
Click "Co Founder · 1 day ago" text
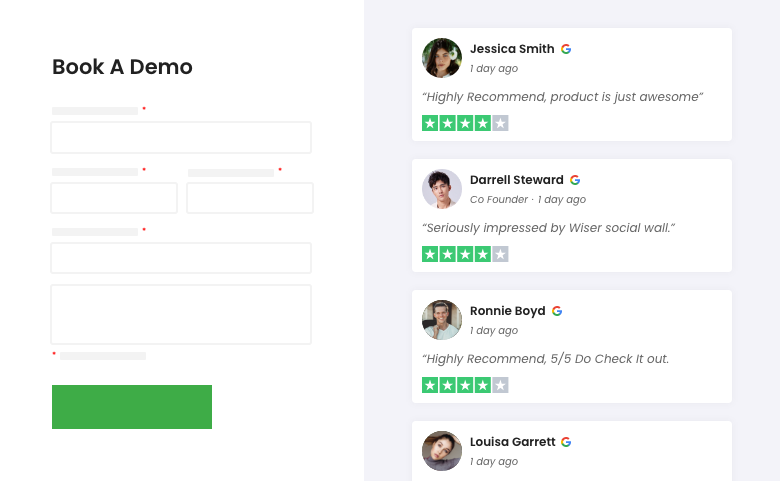click(x=528, y=199)
